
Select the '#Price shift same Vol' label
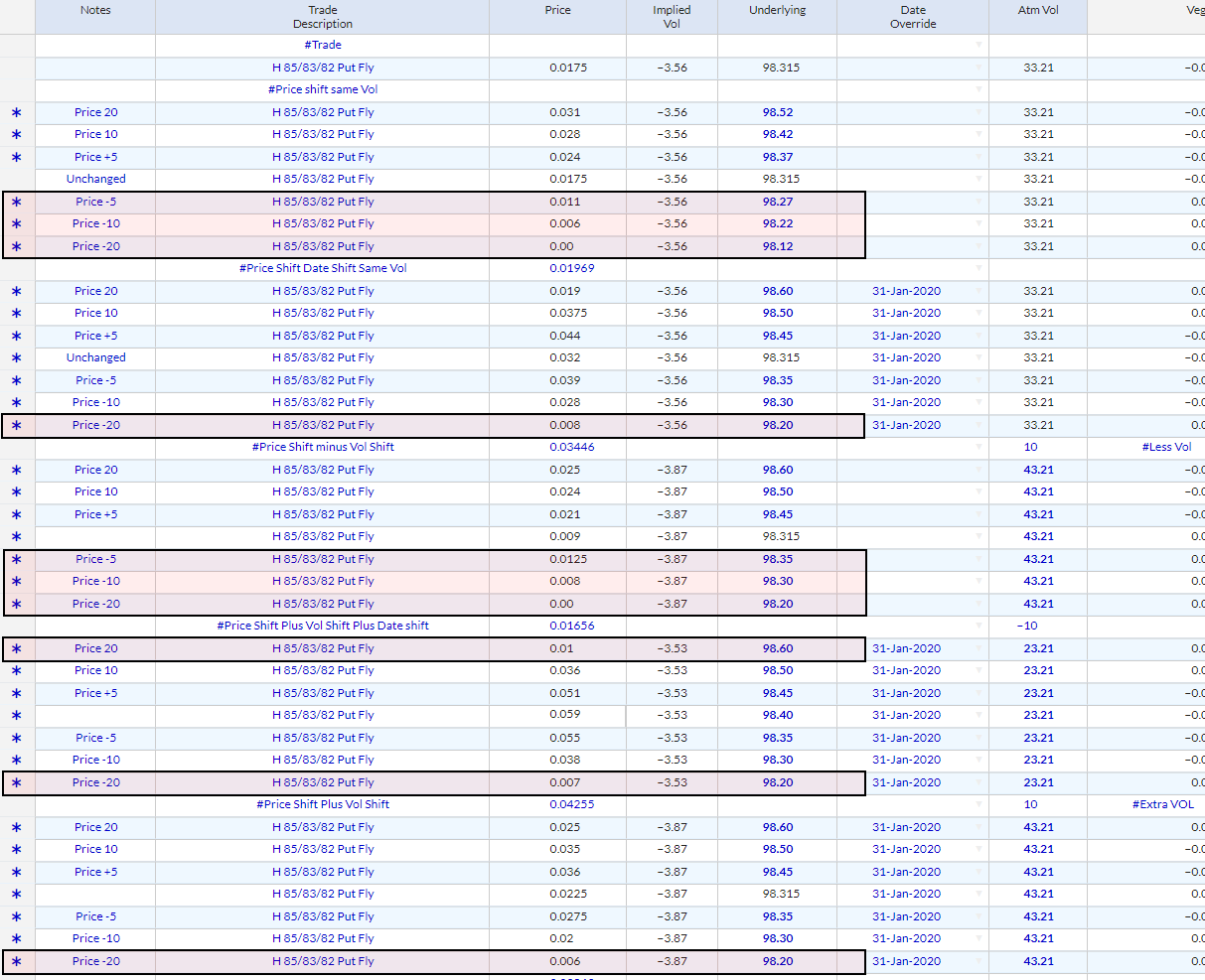tap(323, 90)
